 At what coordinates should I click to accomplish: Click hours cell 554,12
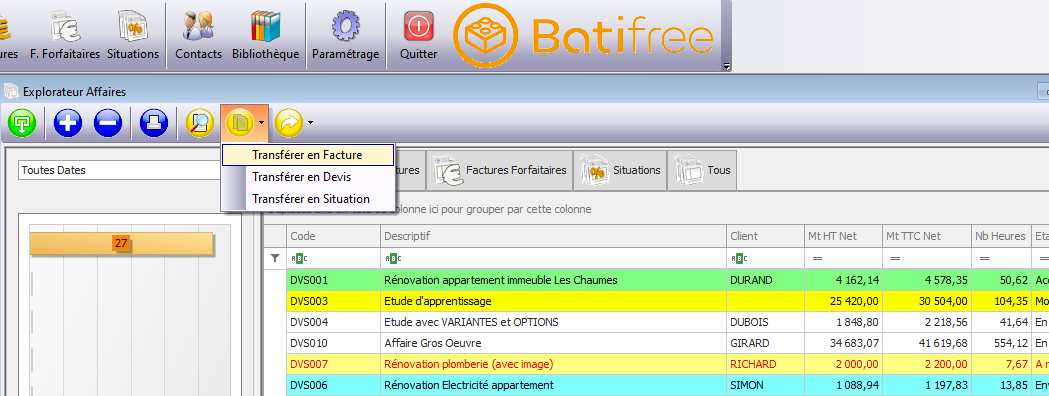1001,343
